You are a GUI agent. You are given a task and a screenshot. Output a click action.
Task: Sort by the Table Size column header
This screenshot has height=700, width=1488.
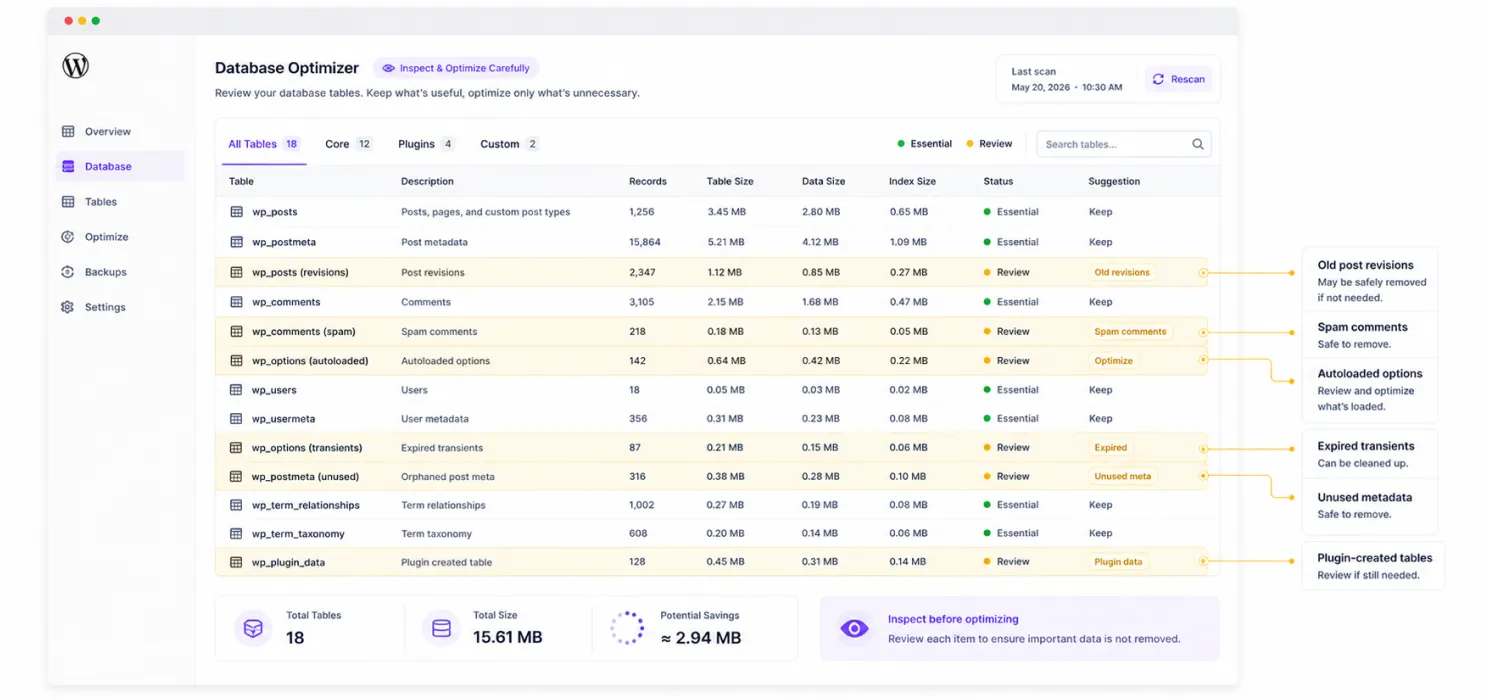pyautogui.click(x=730, y=182)
